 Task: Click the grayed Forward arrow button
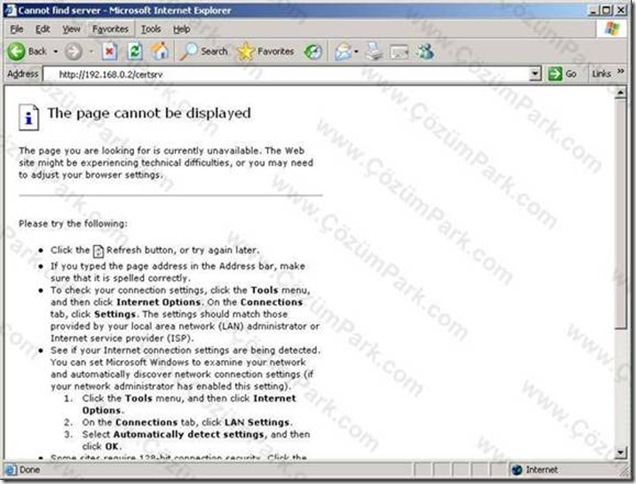[x=73, y=52]
